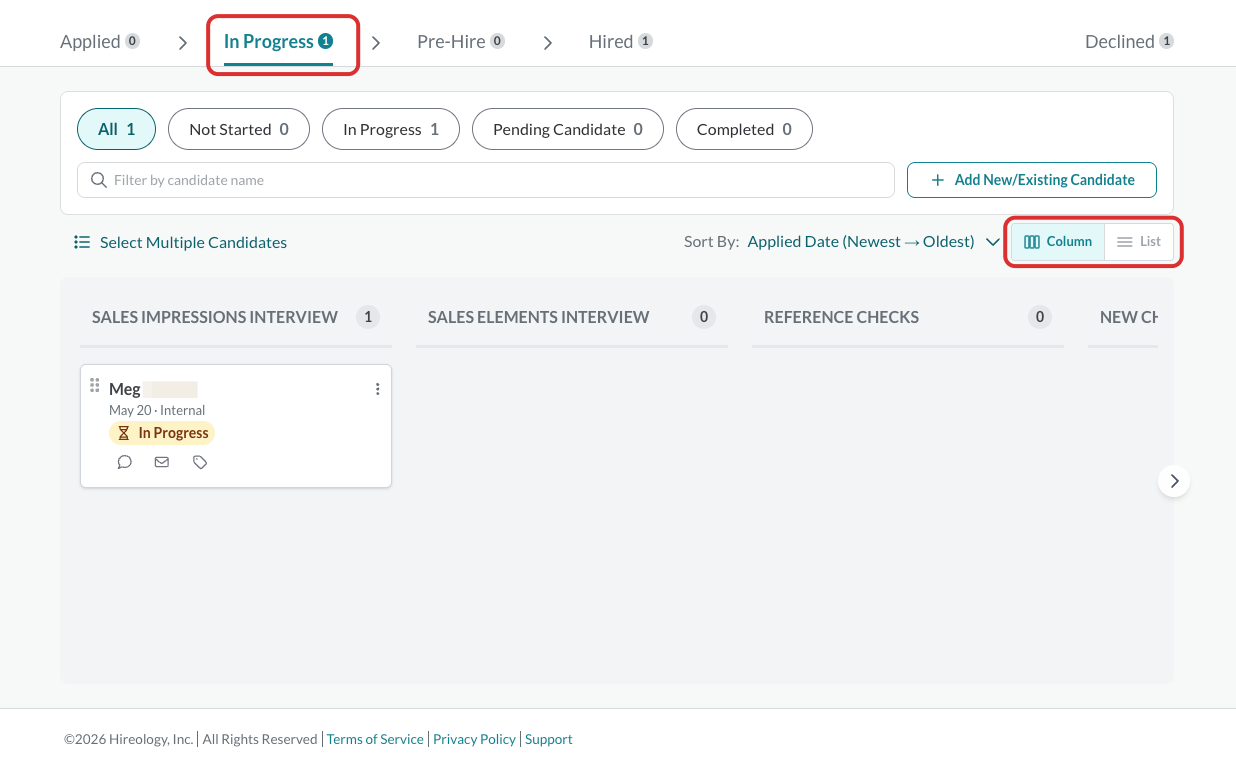The height and width of the screenshot is (760, 1236).
Task: Select the Not Started 0 filter pill
Action: click(239, 129)
